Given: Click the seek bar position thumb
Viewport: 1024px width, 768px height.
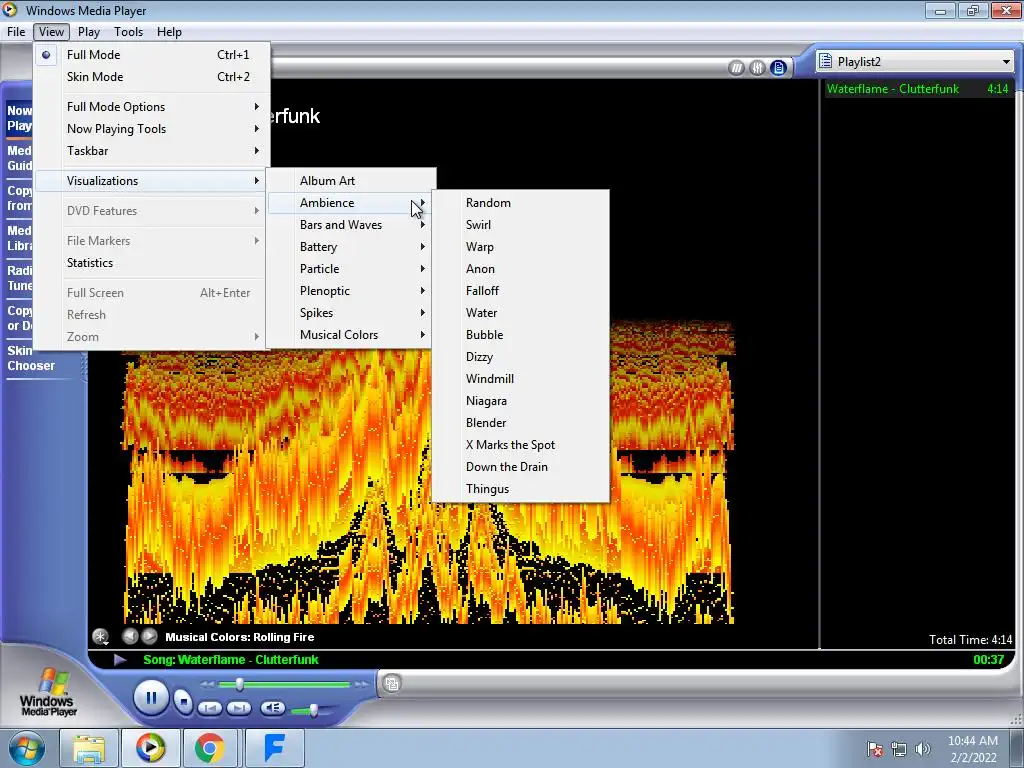Looking at the screenshot, I should pos(240,684).
